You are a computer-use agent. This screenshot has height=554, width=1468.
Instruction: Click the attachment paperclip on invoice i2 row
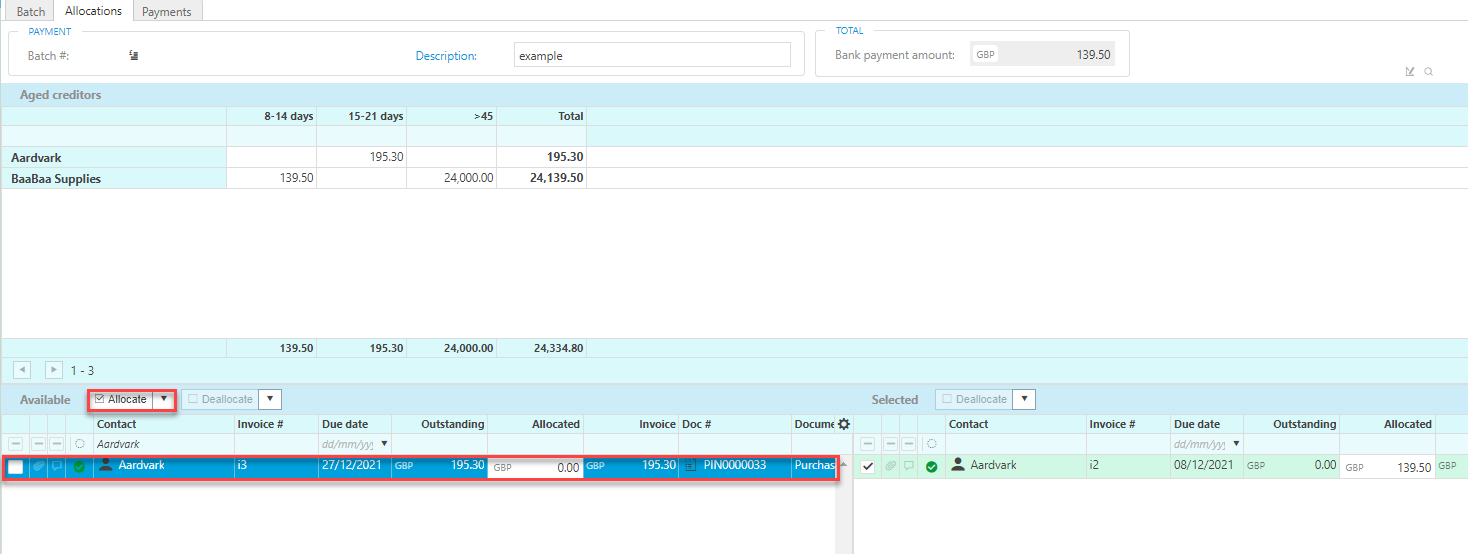tap(889, 466)
